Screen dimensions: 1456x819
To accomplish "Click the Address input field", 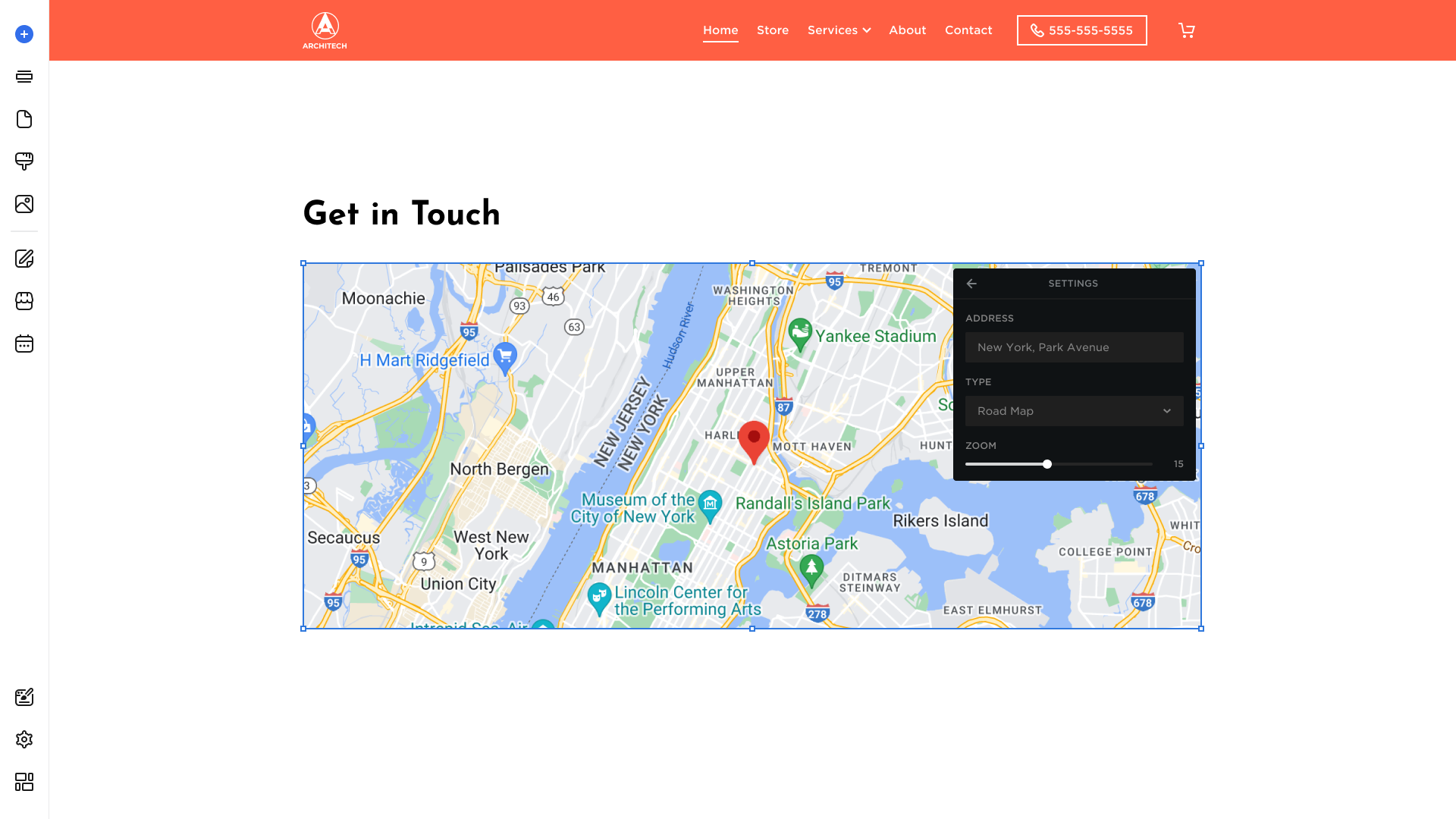I will point(1074,347).
